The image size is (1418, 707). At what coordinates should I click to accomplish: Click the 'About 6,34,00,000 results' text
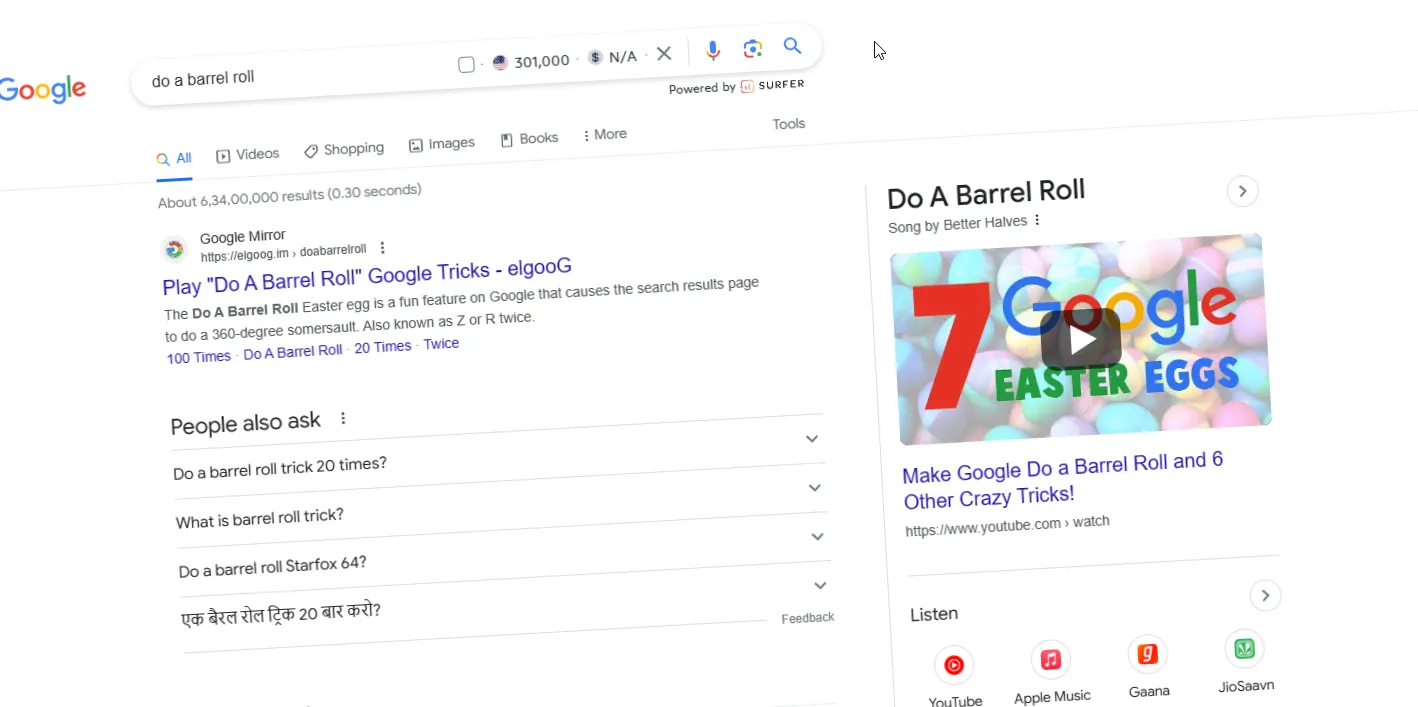pos(290,196)
